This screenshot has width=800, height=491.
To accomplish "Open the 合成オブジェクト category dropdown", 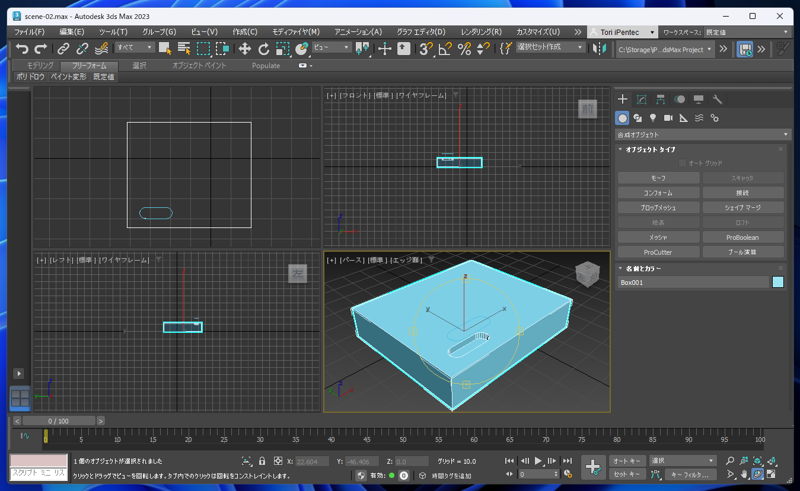I will pyautogui.click(x=702, y=134).
